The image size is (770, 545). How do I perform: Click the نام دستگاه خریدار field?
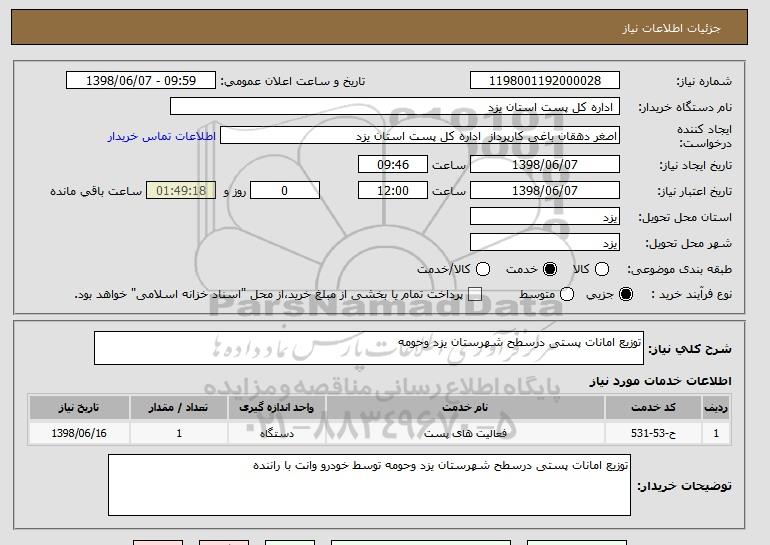(x=395, y=107)
